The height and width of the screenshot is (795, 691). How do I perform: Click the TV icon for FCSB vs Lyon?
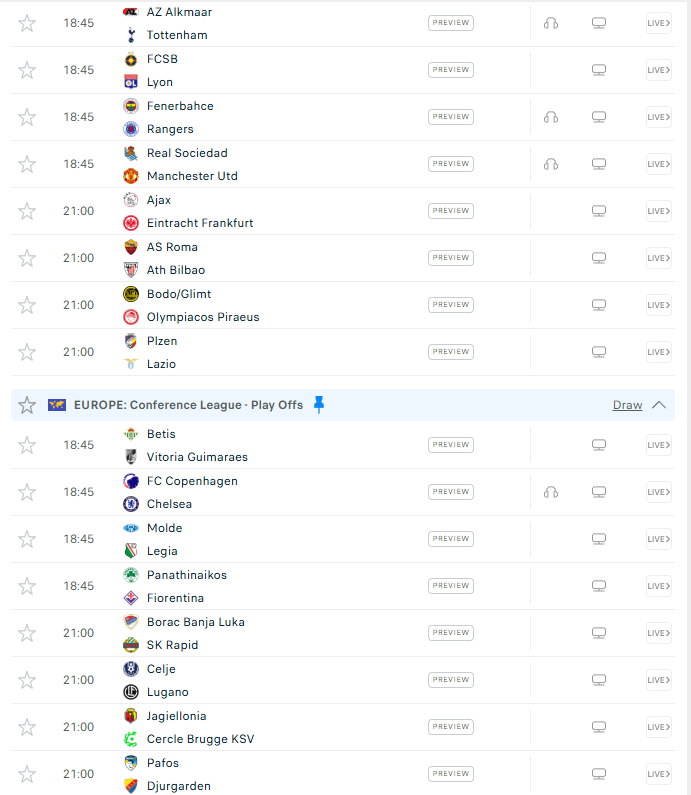tap(599, 70)
